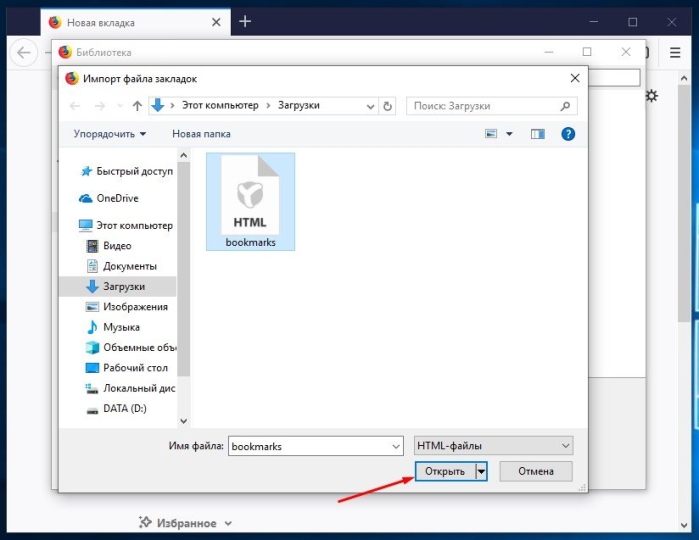Click the blue download arrow path icon

(157, 105)
